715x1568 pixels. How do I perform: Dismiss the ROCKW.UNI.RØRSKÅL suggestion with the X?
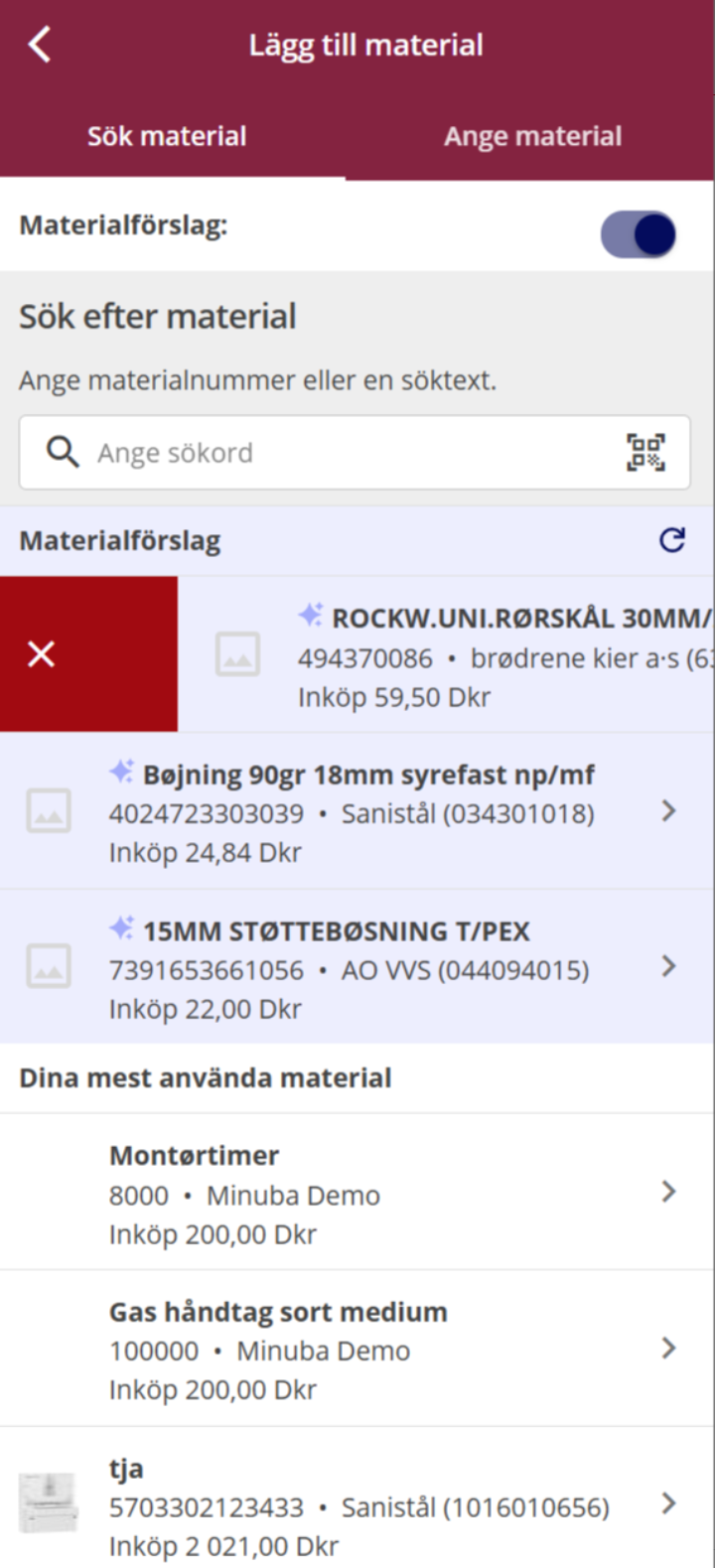coord(42,654)
